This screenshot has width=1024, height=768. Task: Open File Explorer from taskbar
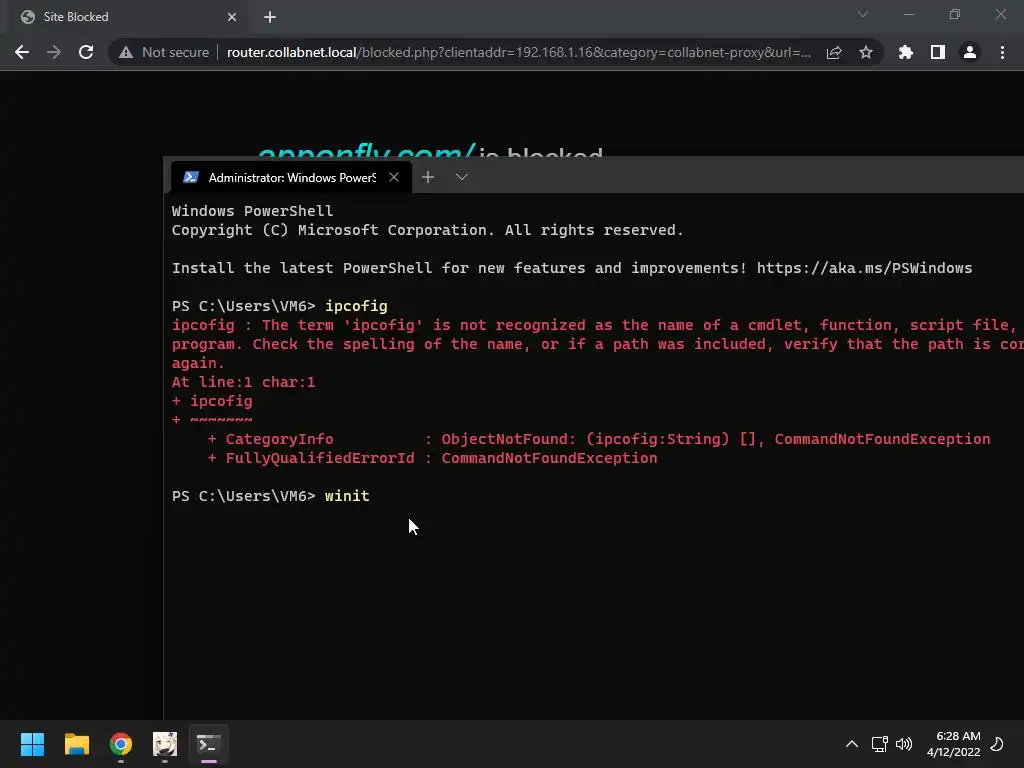click(x=76, y=744)
